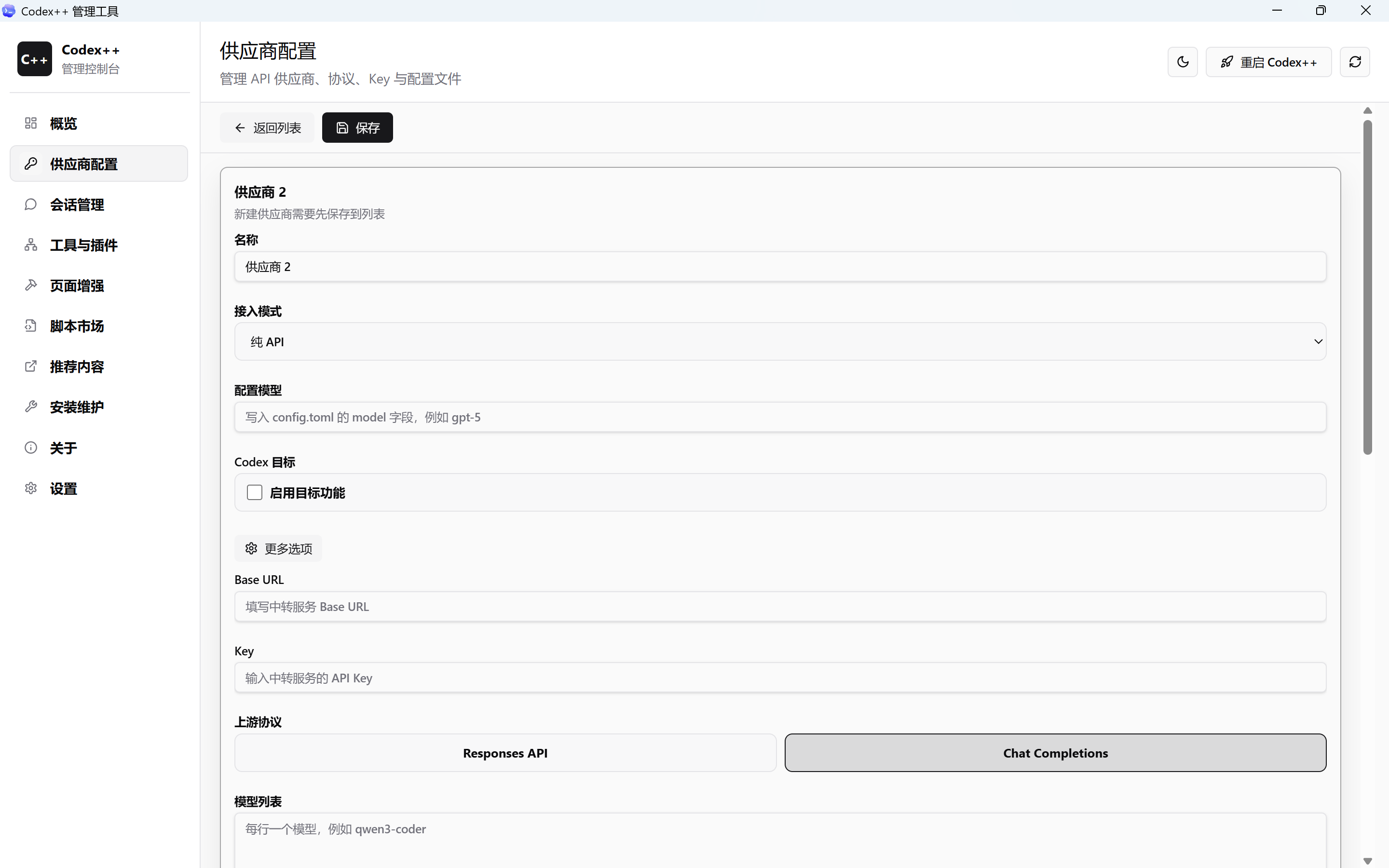The height and width of the screenshot is (868, 1389).
Task: Click the 工具与插件 network icon
Action: pos(31,245)
